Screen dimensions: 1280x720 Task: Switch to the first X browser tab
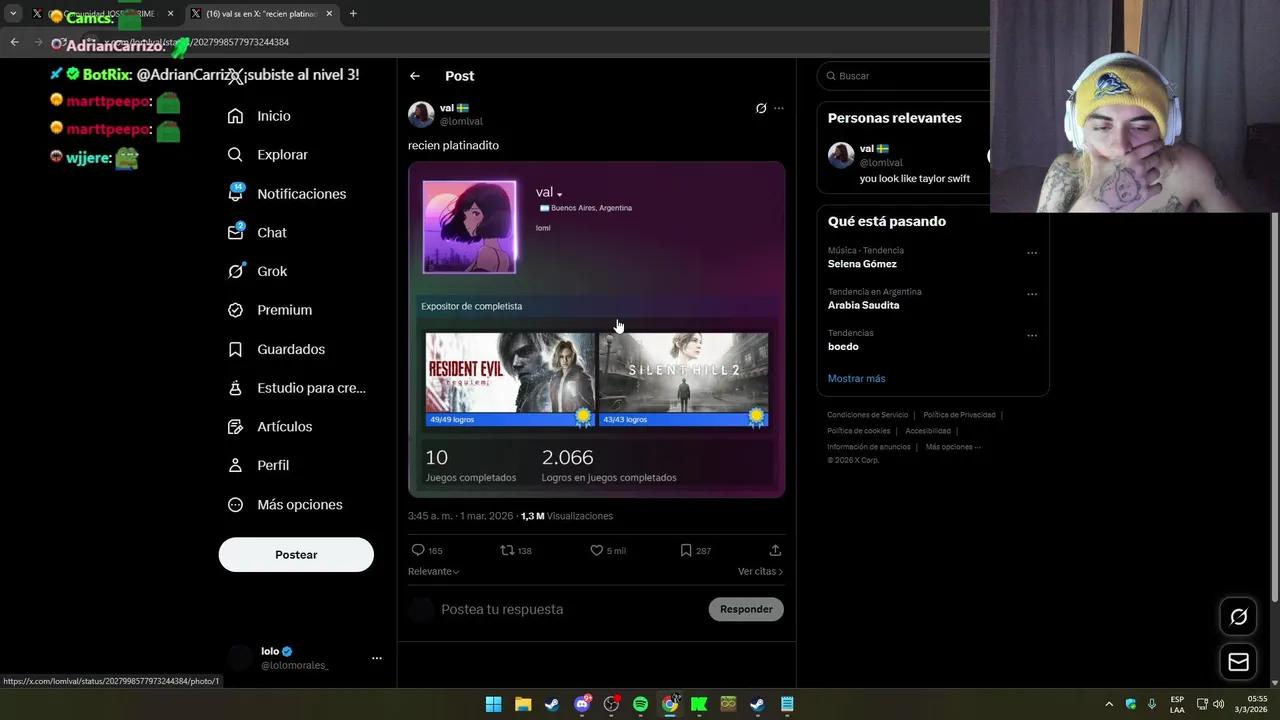pos(102,14)
